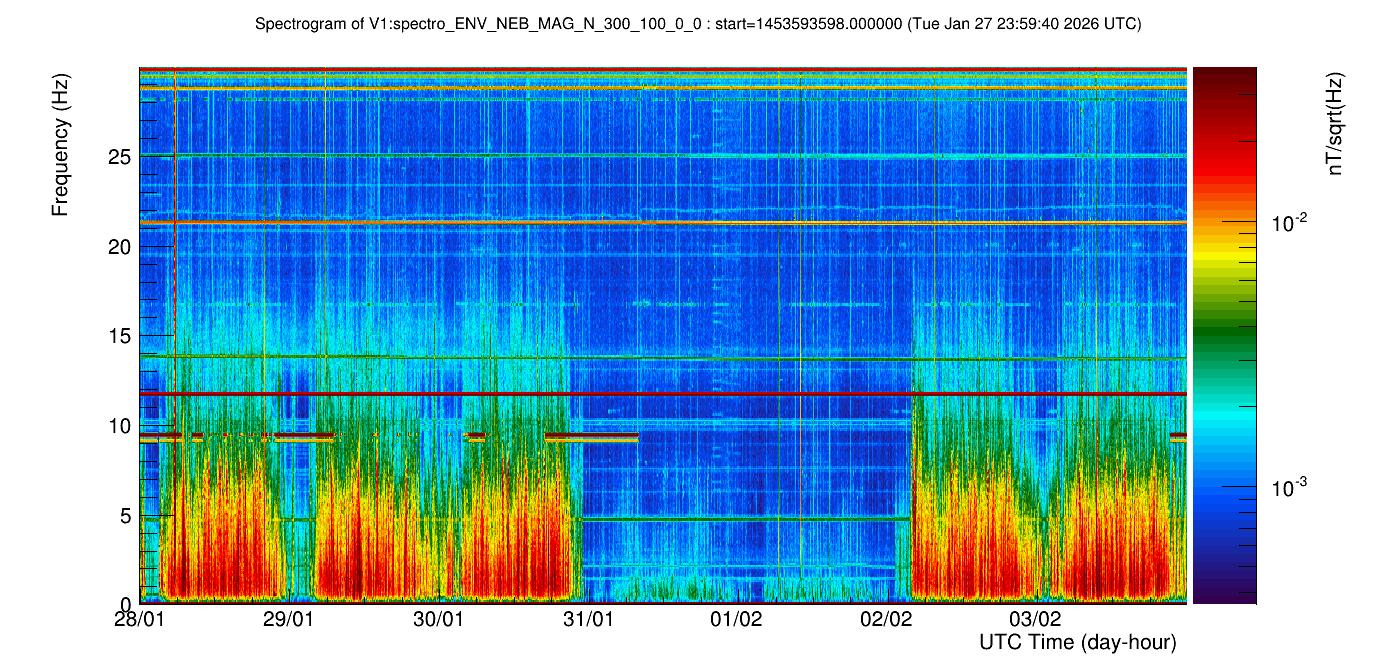Click the color scale bar
1396x672 pixels.
1224,335
